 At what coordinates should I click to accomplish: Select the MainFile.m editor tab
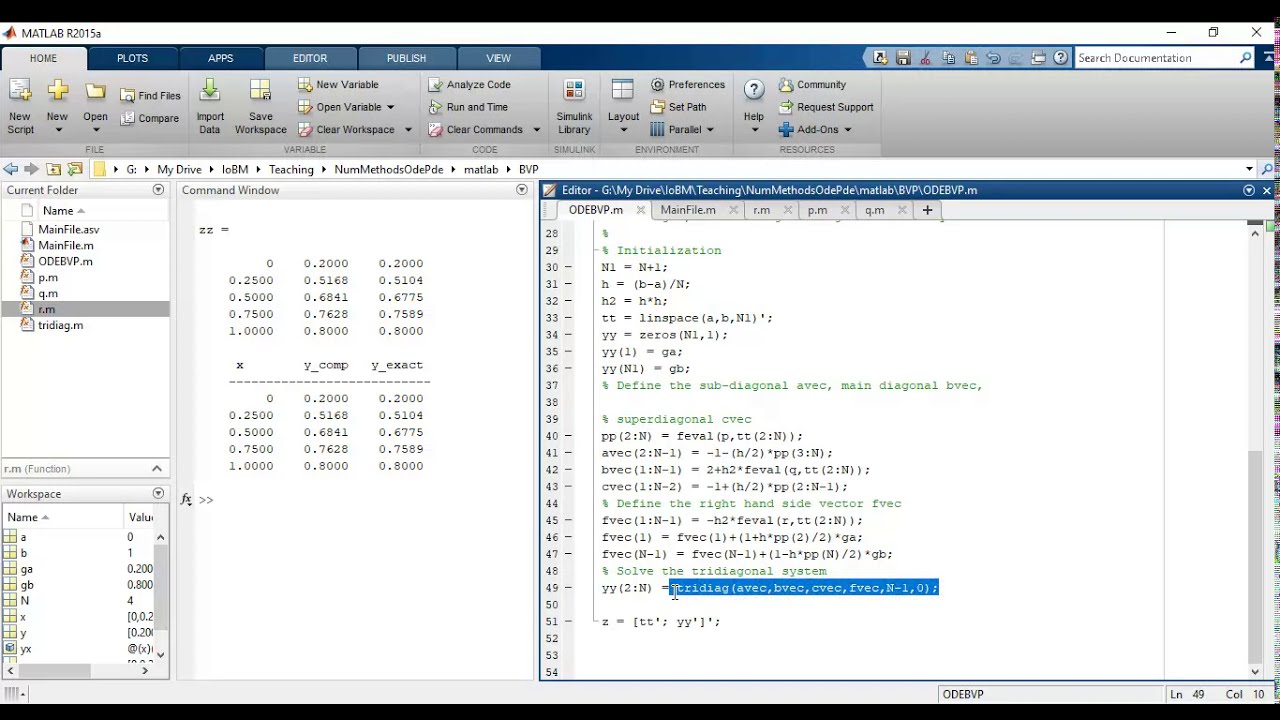coord(688,210)
